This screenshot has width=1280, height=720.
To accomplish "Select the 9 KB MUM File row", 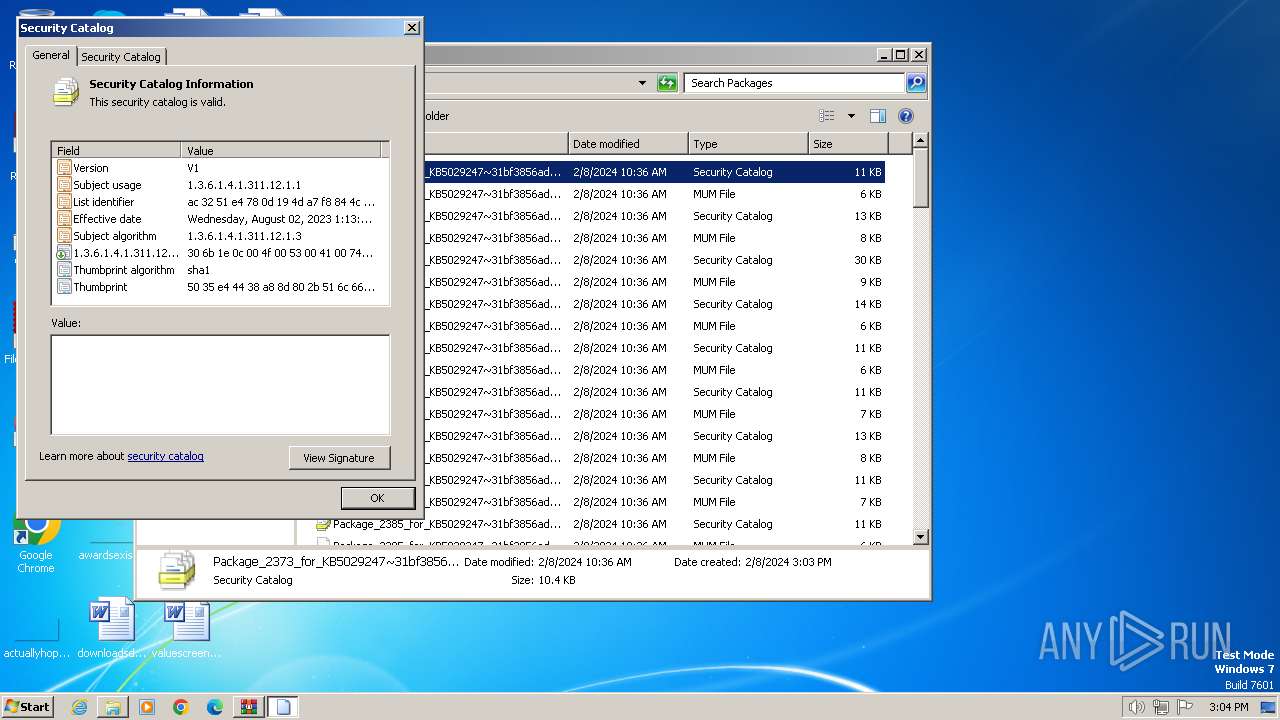I will [x=655, y=282].
